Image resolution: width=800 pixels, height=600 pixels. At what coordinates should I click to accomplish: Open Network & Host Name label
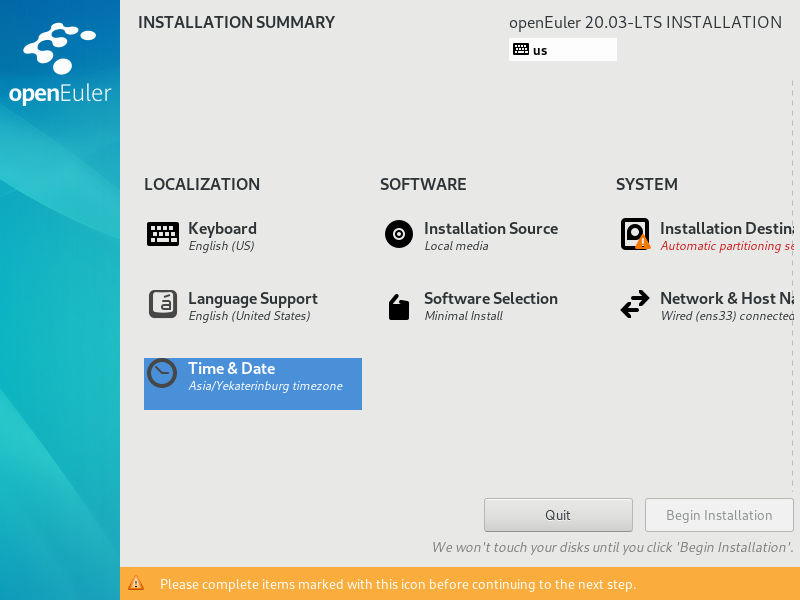[727, 298]
